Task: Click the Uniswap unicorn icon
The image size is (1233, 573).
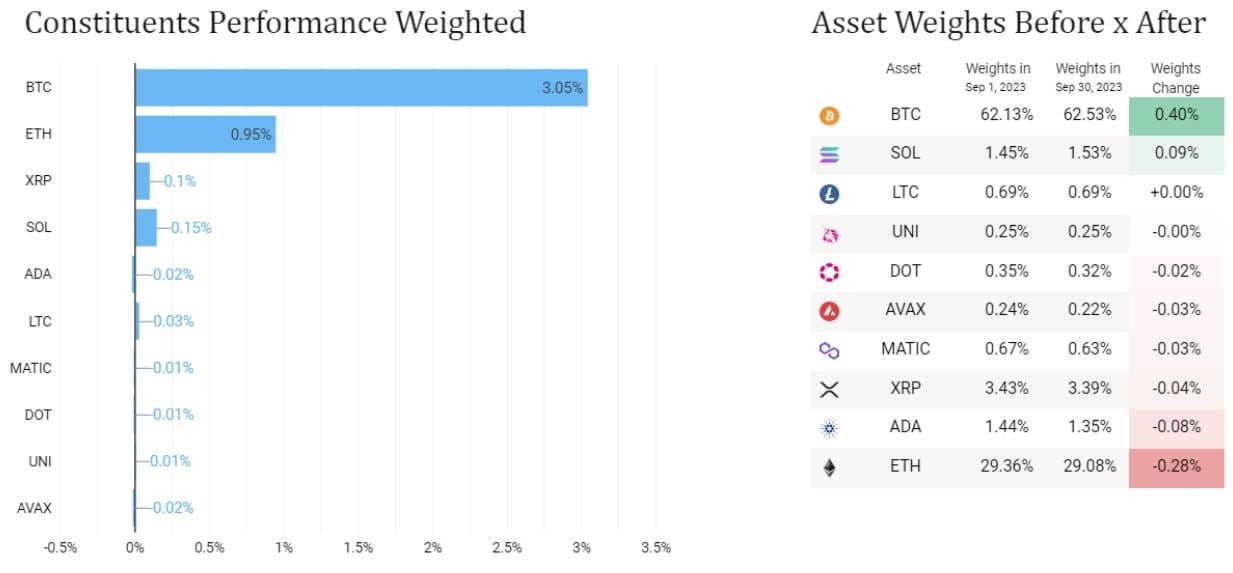Action: (x=829, y=234)
